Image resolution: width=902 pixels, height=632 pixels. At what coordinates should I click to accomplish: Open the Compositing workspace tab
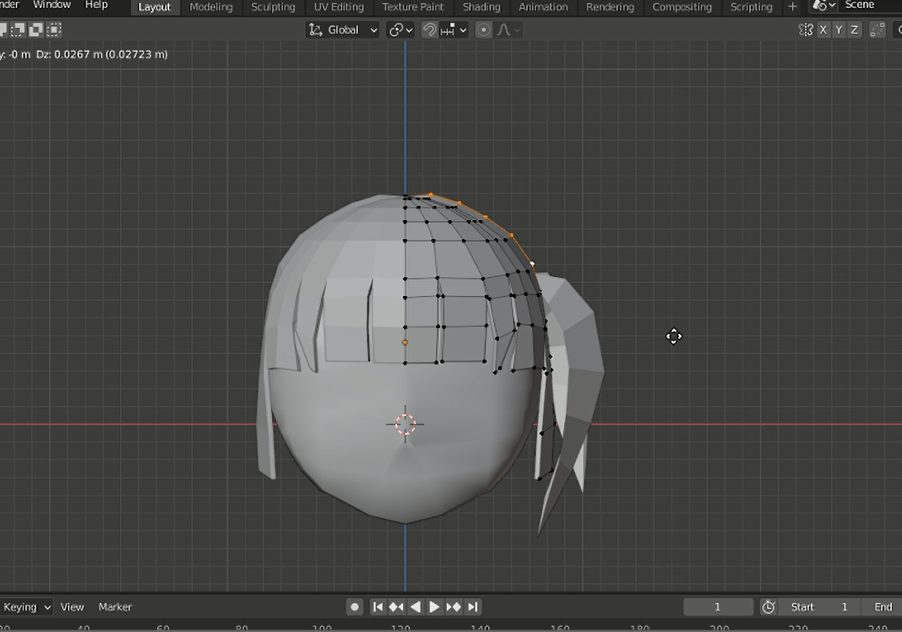[x=682, y=7]
